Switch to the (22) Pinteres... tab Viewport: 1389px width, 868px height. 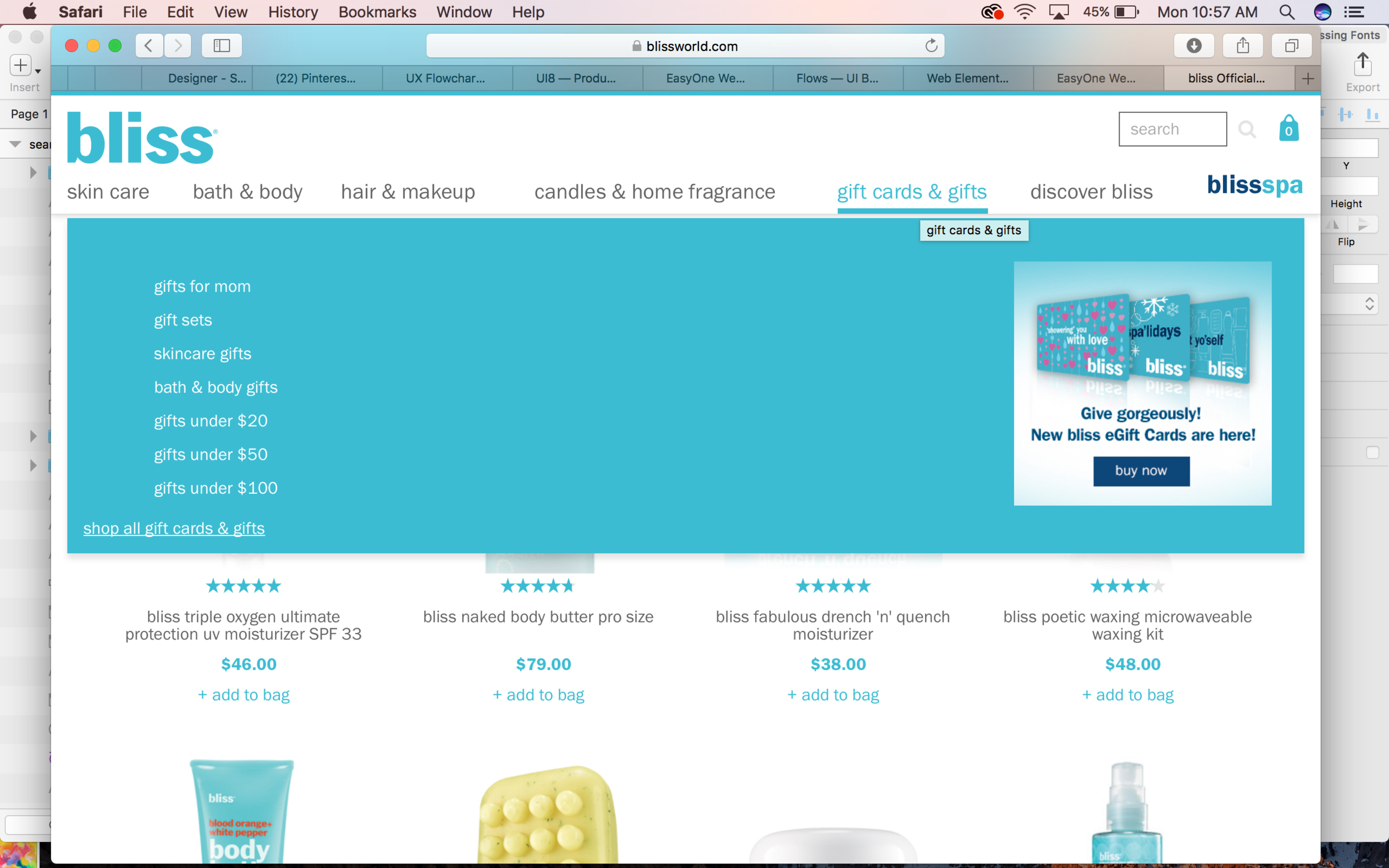pyautogui.click(x=316, y=79)
